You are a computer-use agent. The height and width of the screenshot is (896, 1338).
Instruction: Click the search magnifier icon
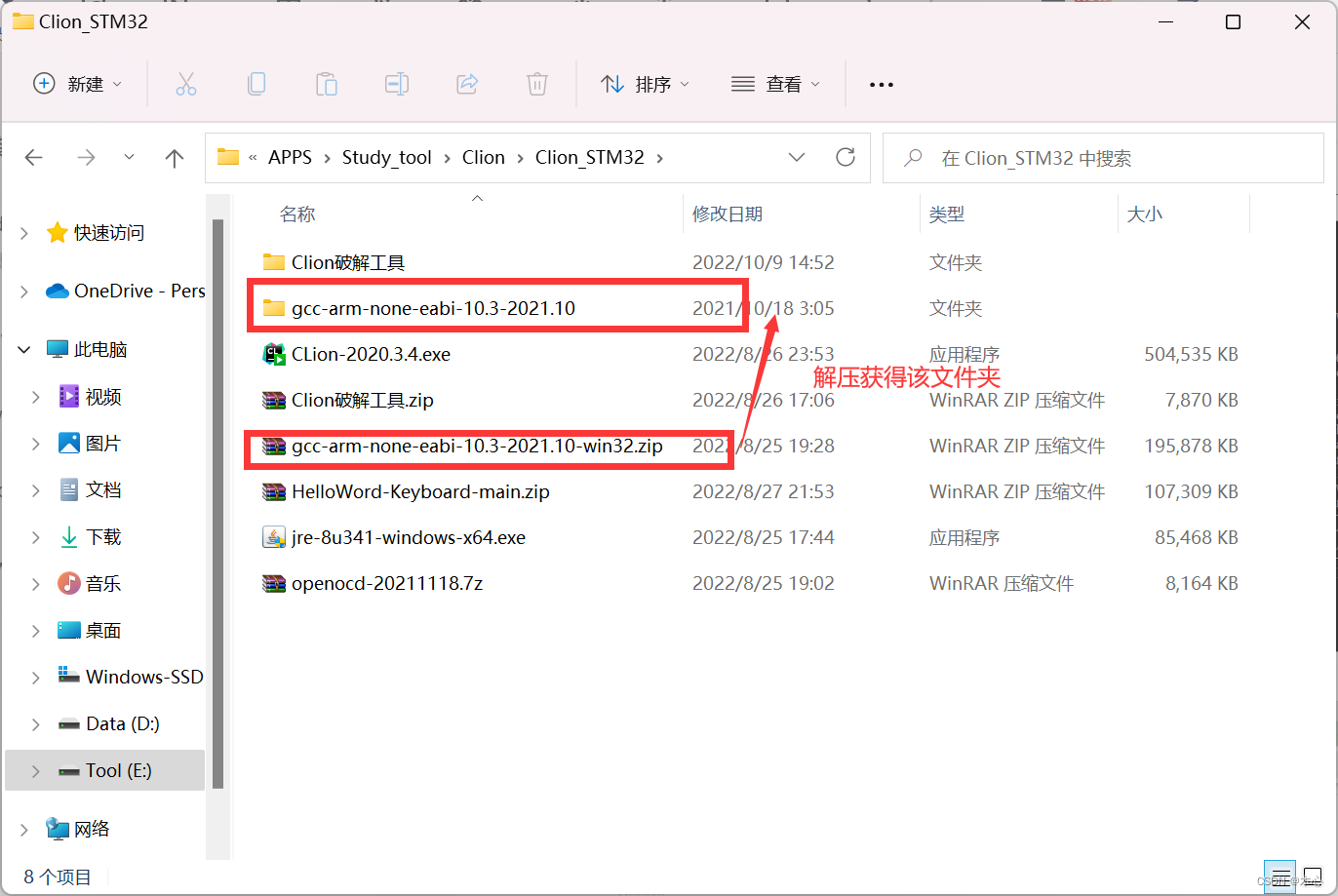click(914, 158)
